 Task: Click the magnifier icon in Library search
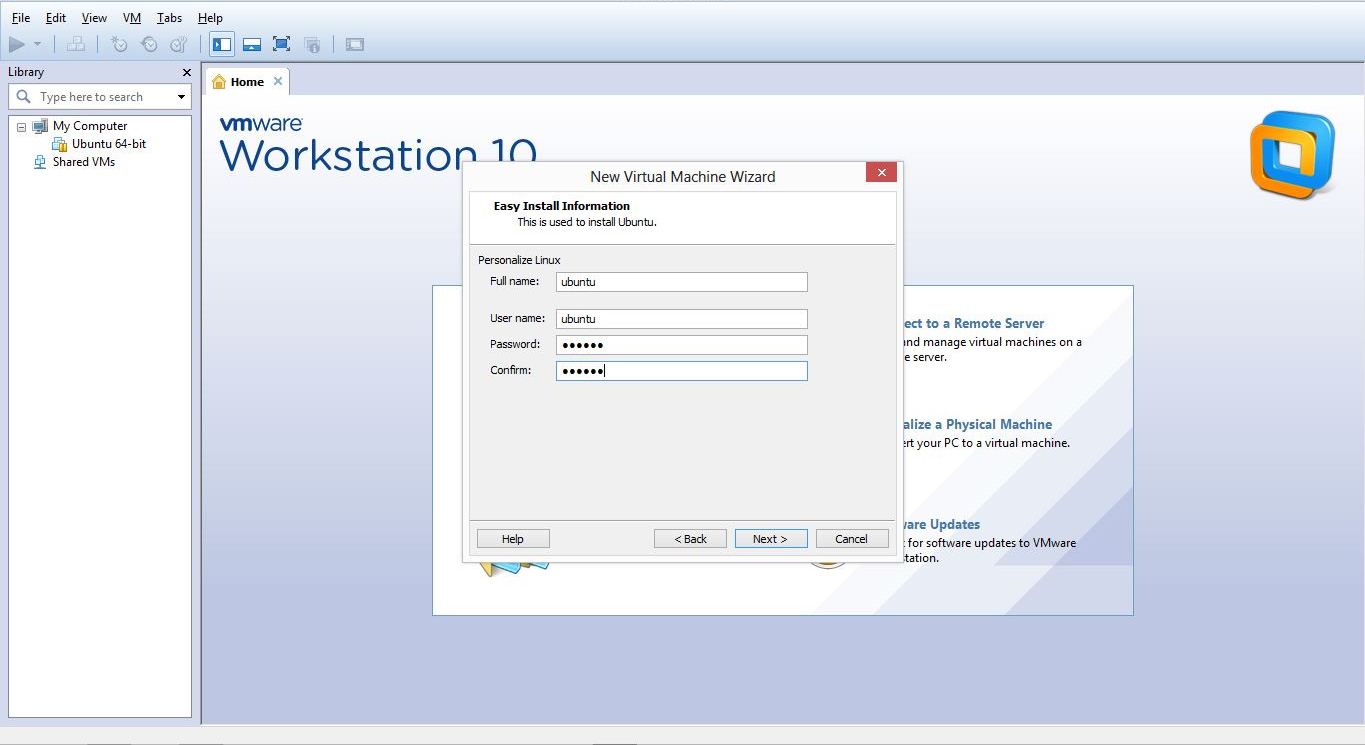coord(24,97)
